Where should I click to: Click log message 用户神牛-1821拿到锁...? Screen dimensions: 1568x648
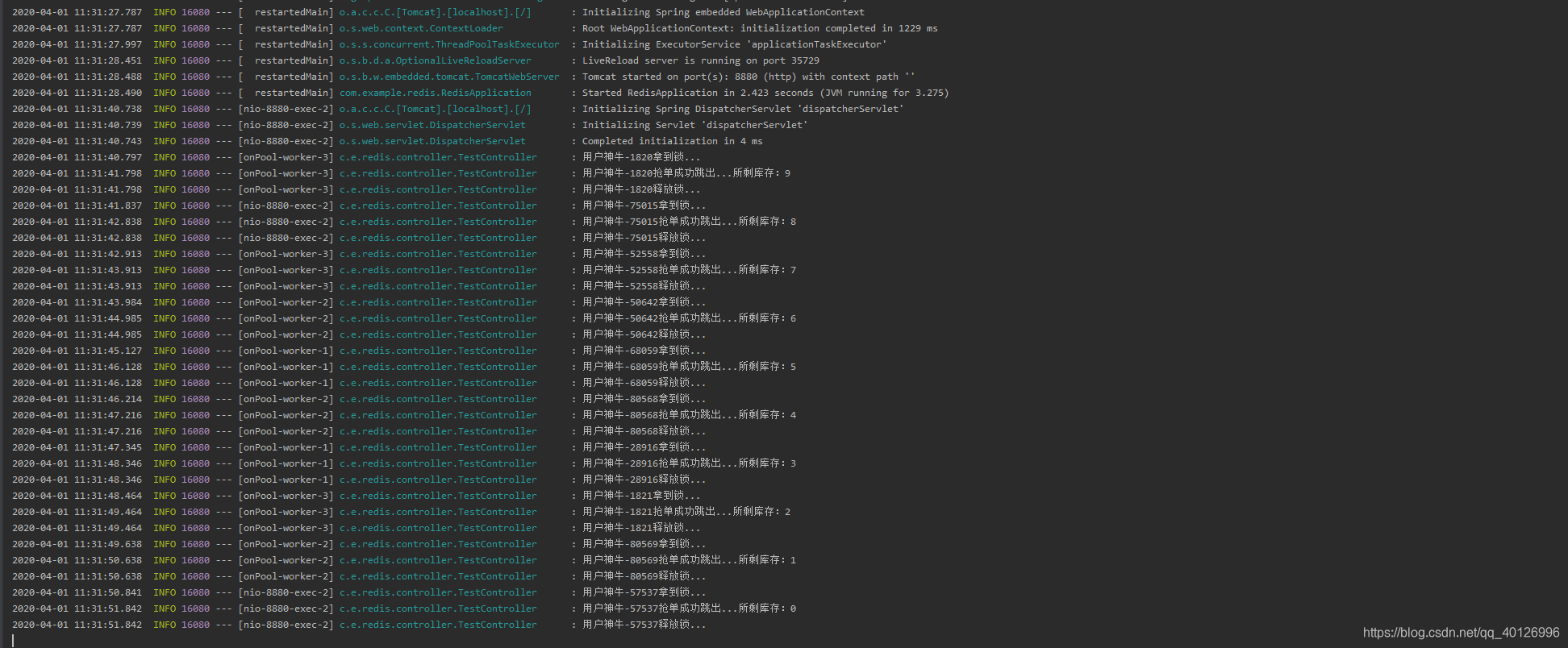coord(641,496)
